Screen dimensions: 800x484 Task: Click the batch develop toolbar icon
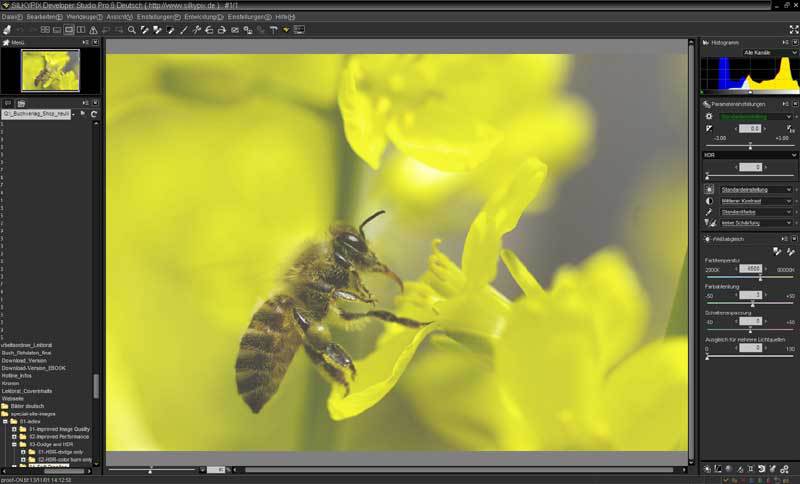click(x=248, y=30)
